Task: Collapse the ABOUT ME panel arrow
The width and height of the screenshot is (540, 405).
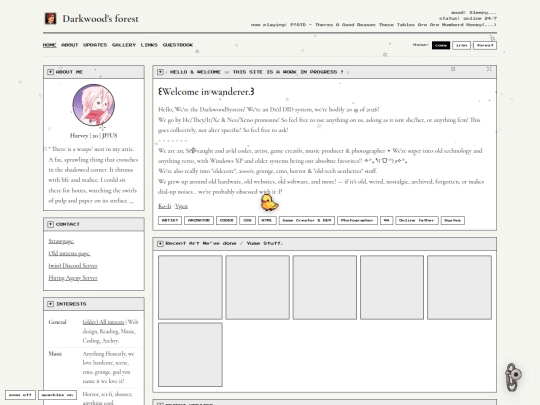Action: pos(51,72)
